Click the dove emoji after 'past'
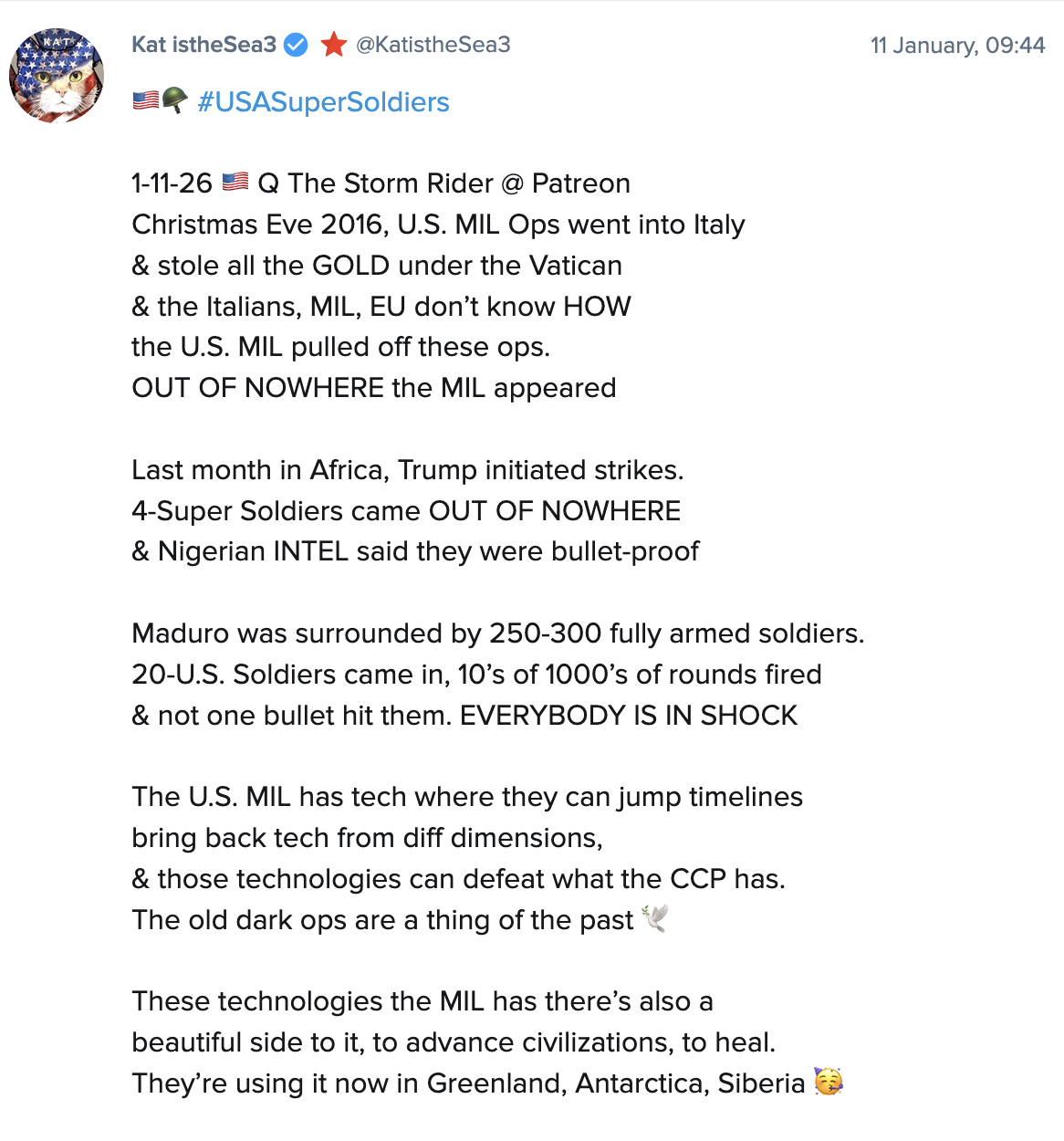Image resolution: width=1064 pixels, height=1141 pixels. pyautogui.click(x=655, y=918)
